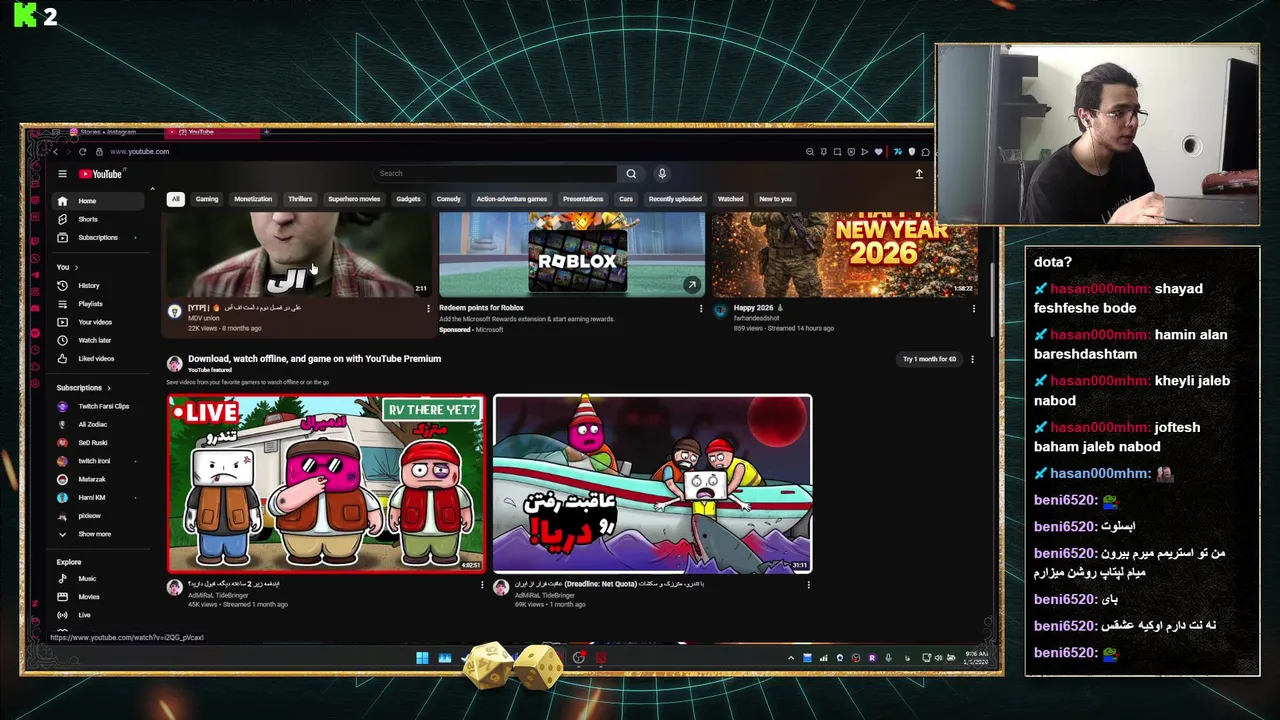Image resolution: width=1280 pixels, height=720 pixels.
Task: Click the YouTube search magnifier button
Action: tap(631, 173)
